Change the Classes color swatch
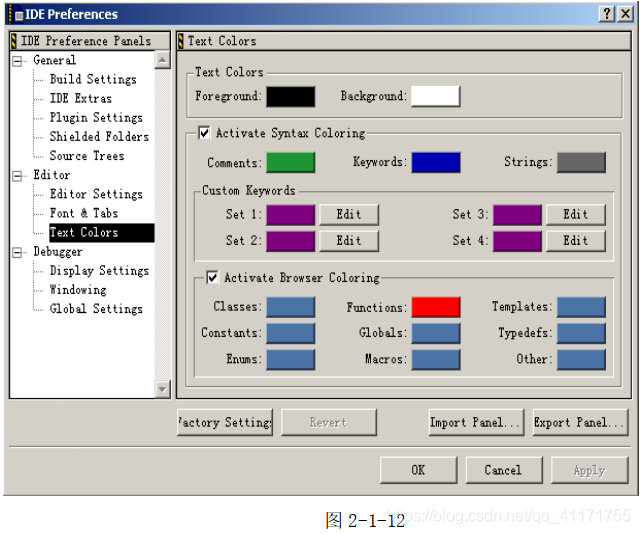 pyautogui.click(x=291, y=307)
